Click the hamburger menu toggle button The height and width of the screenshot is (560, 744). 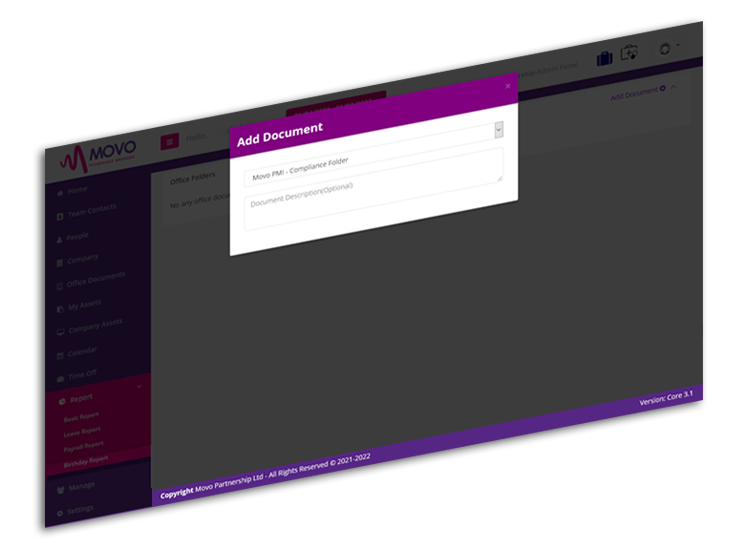169,141
